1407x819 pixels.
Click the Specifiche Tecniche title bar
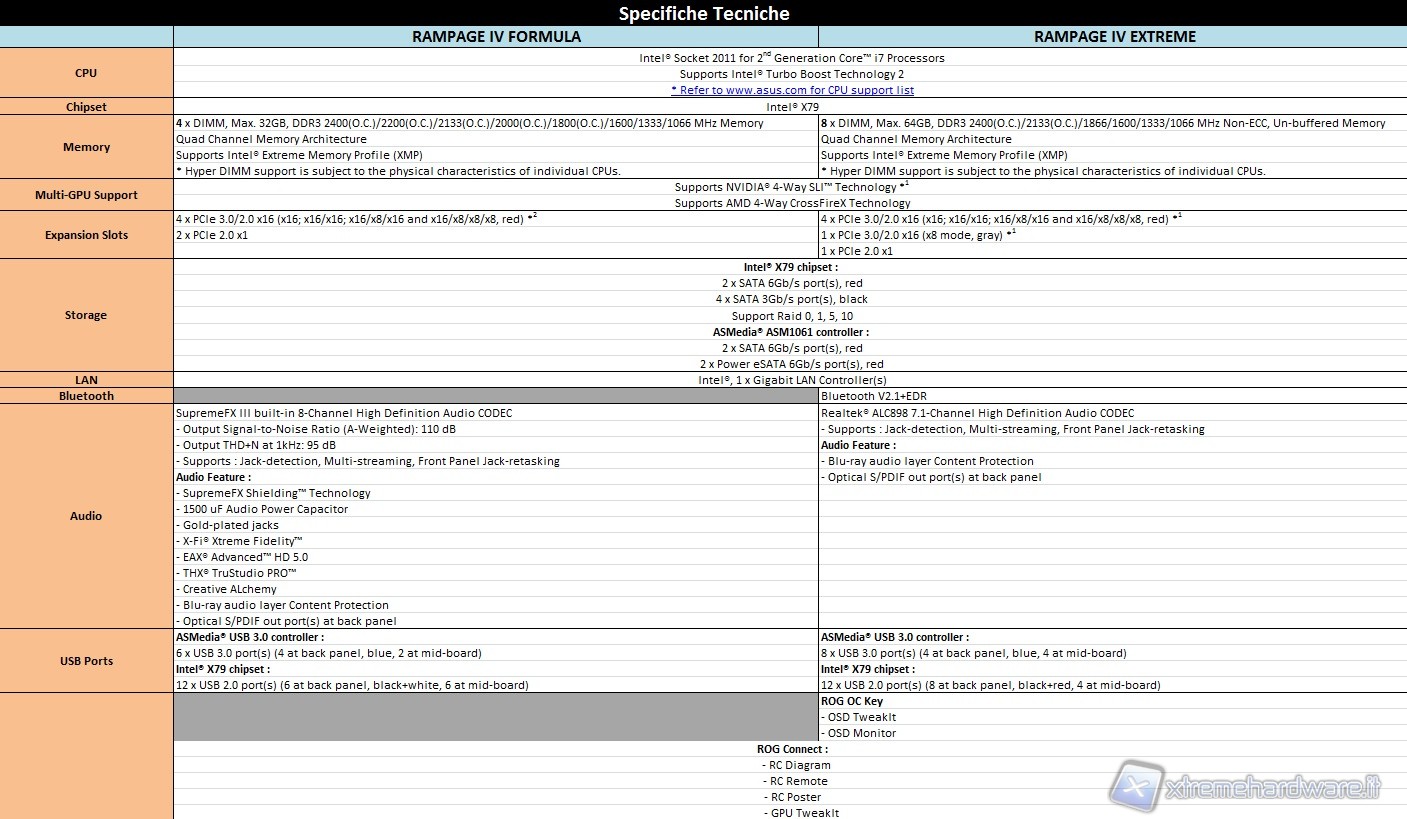point(703,13)
